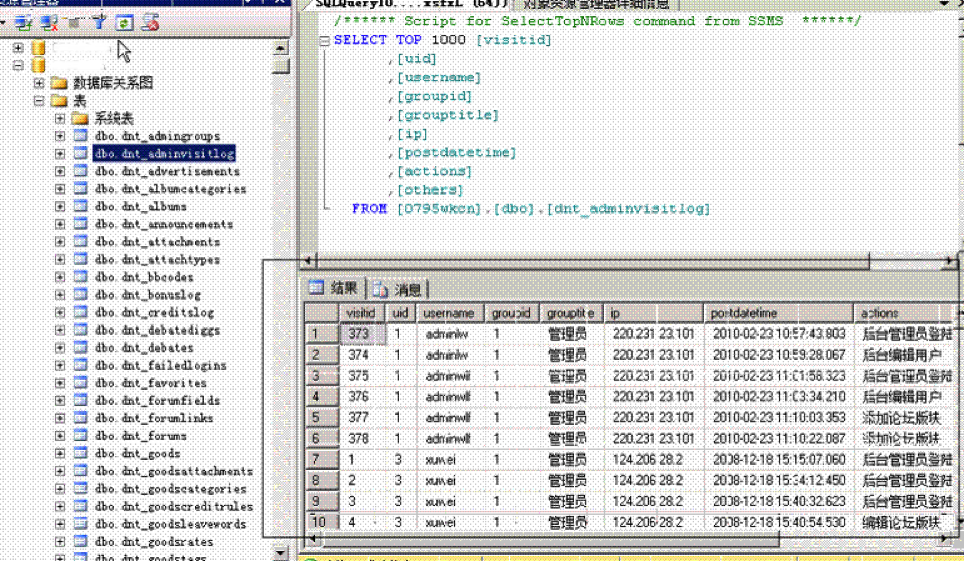The height and width of the screenshot is (561, 964).
Task: Collapse the SELECT statement outline in editor
Action: (323, 40)
